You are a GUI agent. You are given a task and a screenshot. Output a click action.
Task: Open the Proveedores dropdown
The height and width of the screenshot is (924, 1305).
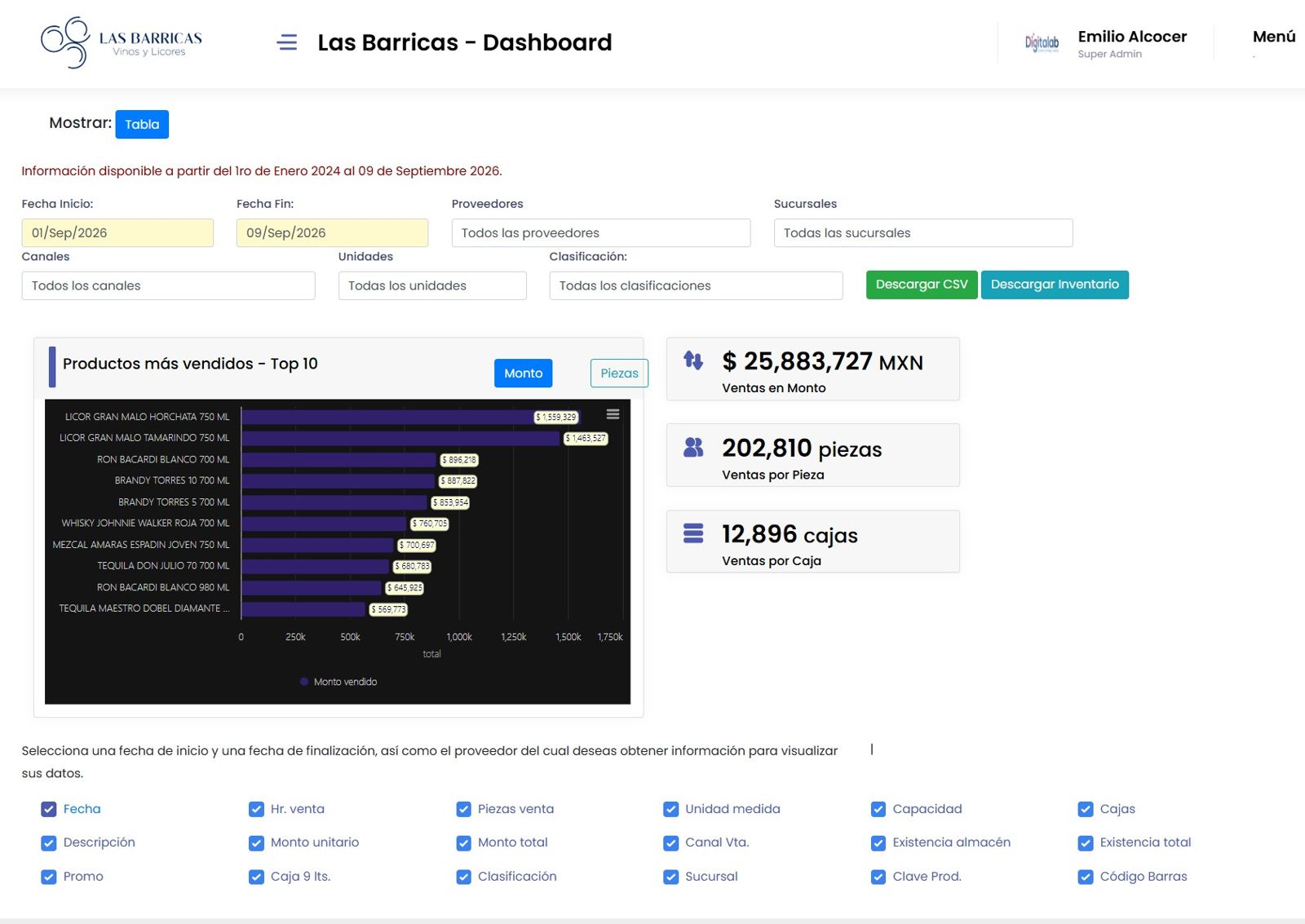[600, 232]
